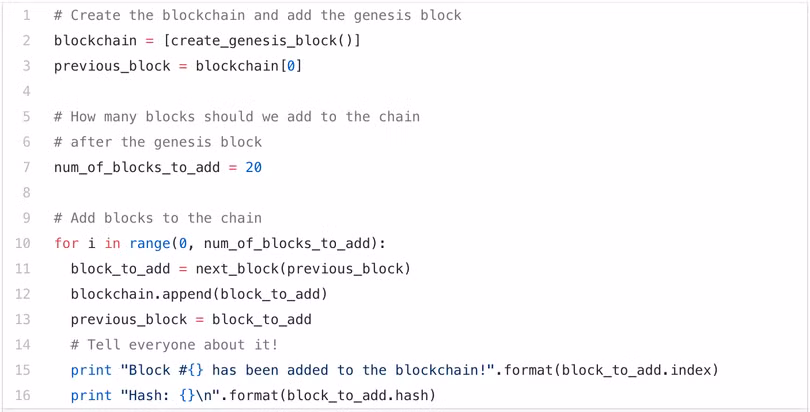This screenshot has width=810, height=412.
Task: Click line number 1 in the gutter
Action: [26, 16]
